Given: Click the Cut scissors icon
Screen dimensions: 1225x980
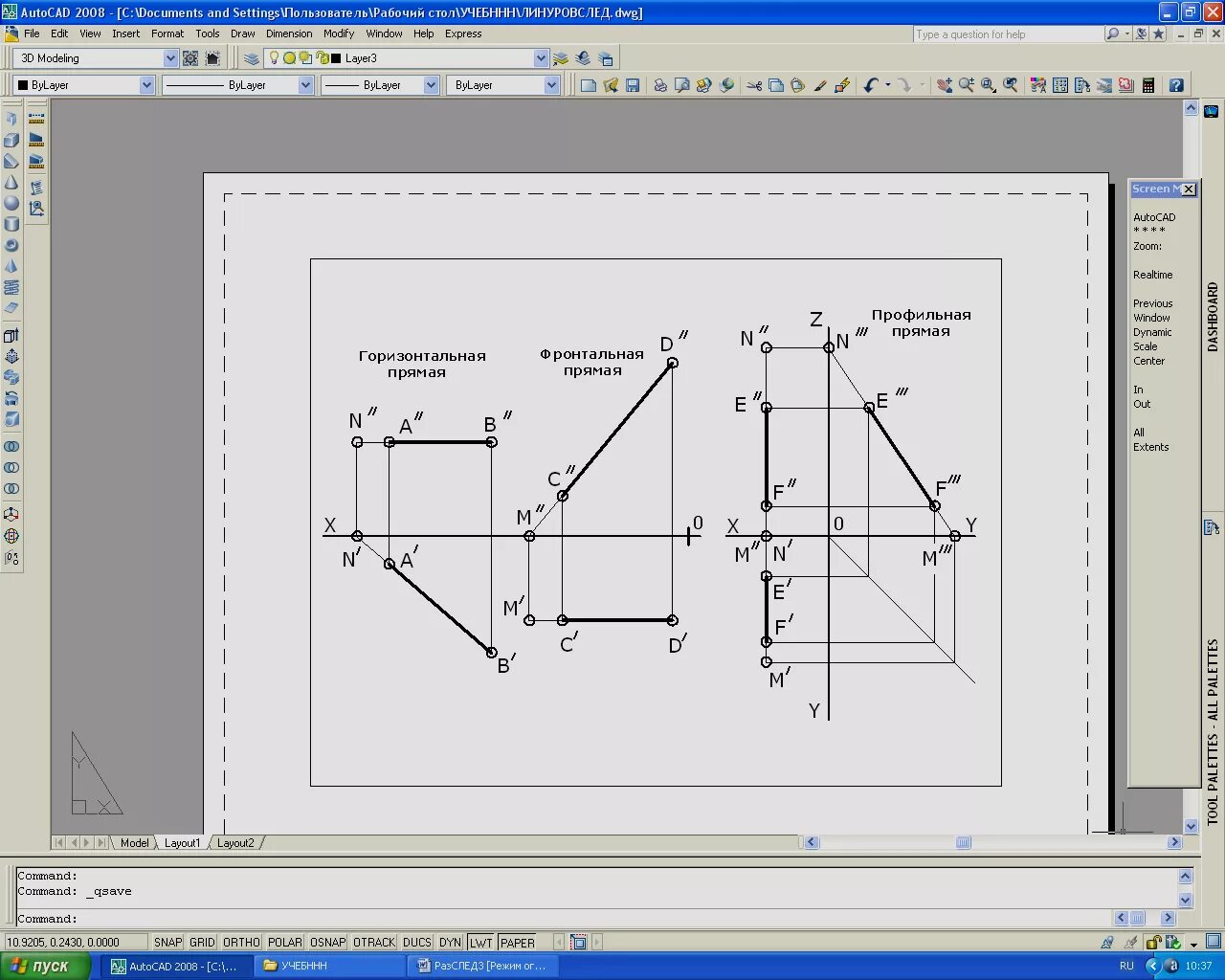Looking at the screenshot, I should [x=754, y=85].
